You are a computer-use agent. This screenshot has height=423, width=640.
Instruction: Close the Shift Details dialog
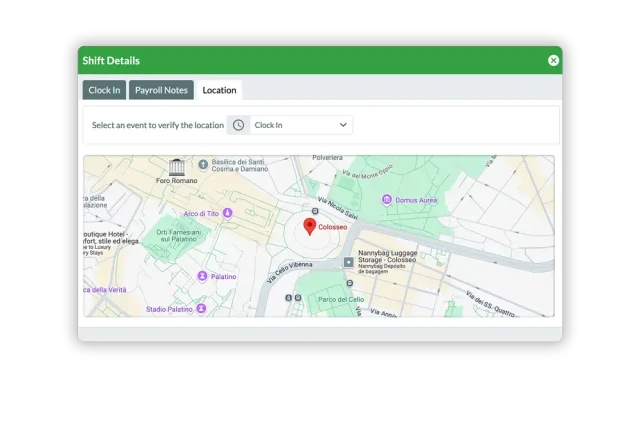pos(553,60)
